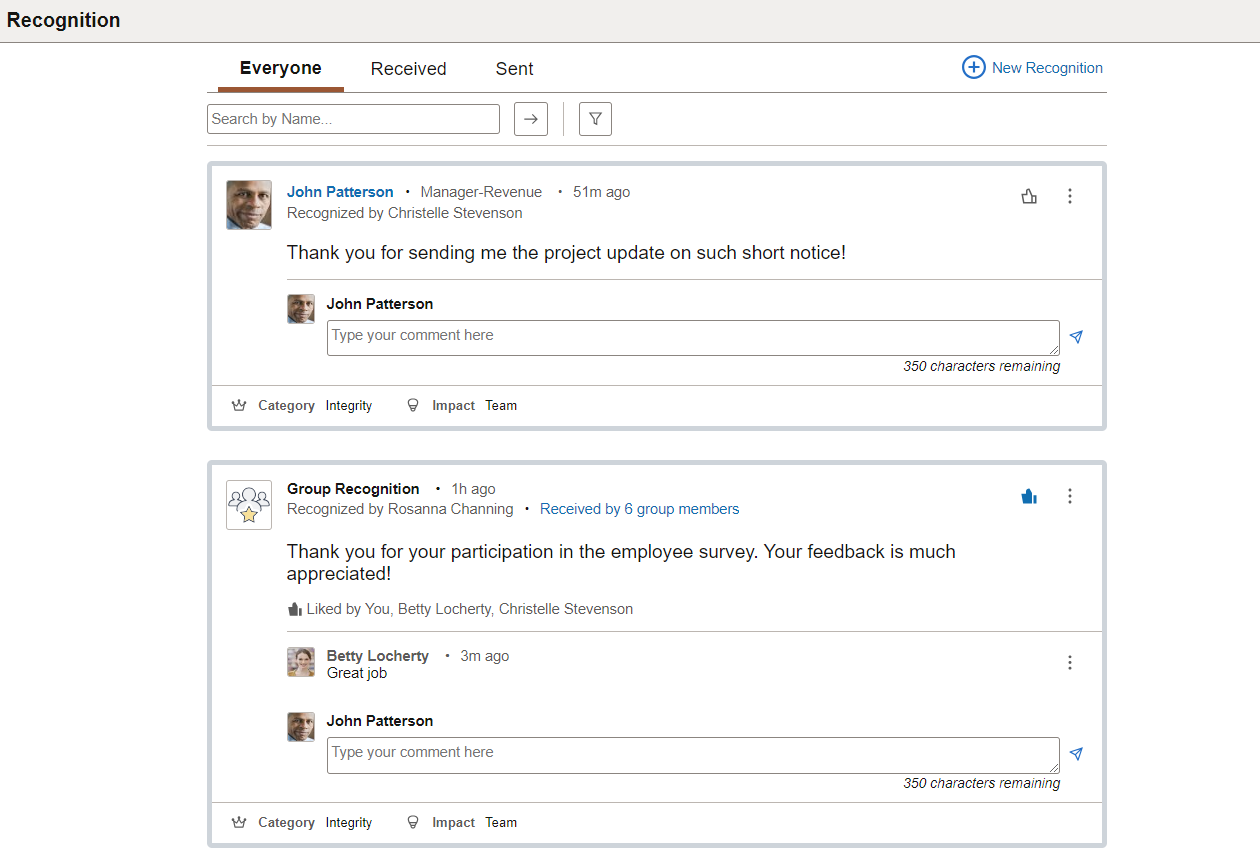Switch to the Sent tab
This screenshot has height=857, width=1260.
[x=515, y=69]
